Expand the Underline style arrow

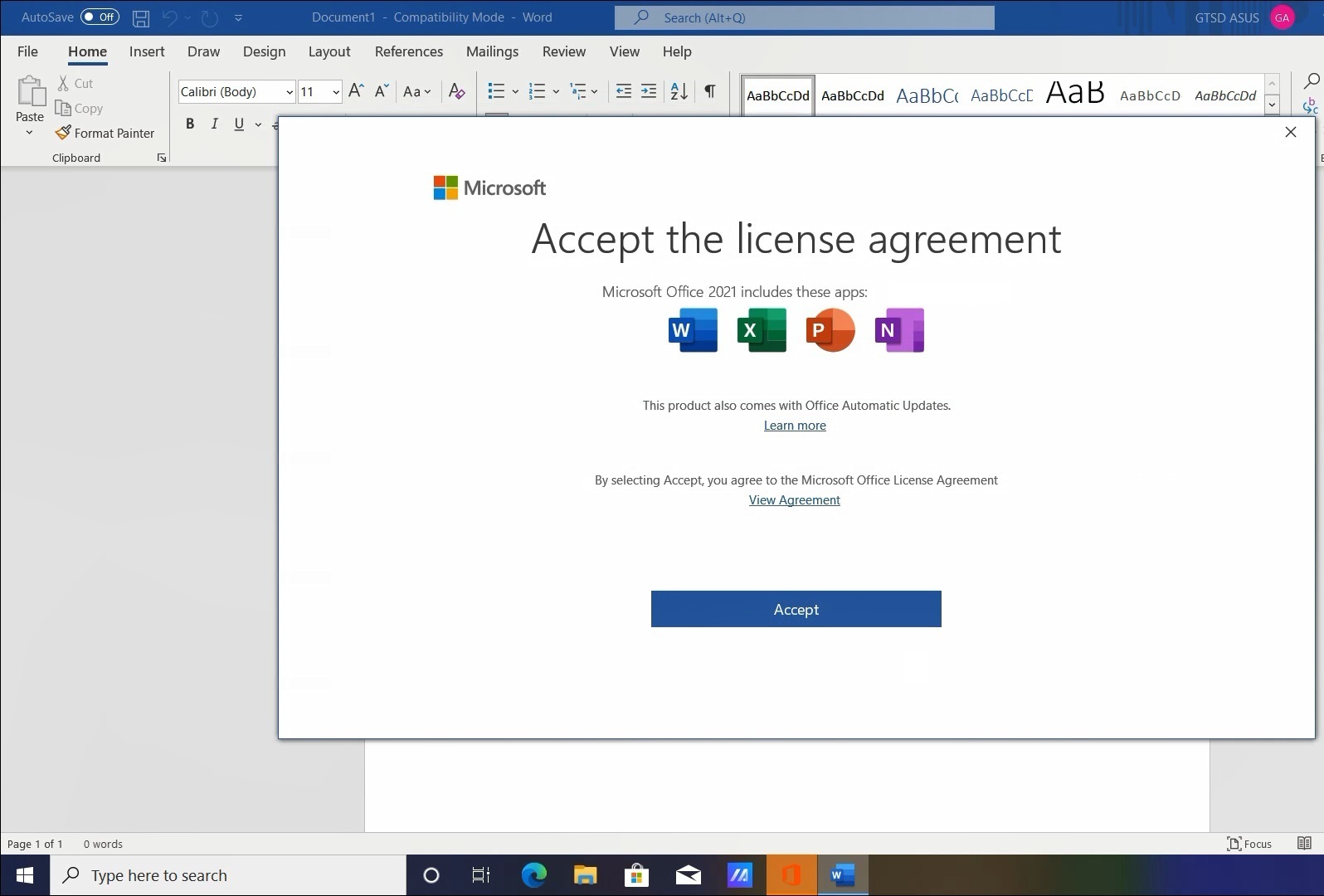pyautogui.click(x=258, y=124)
